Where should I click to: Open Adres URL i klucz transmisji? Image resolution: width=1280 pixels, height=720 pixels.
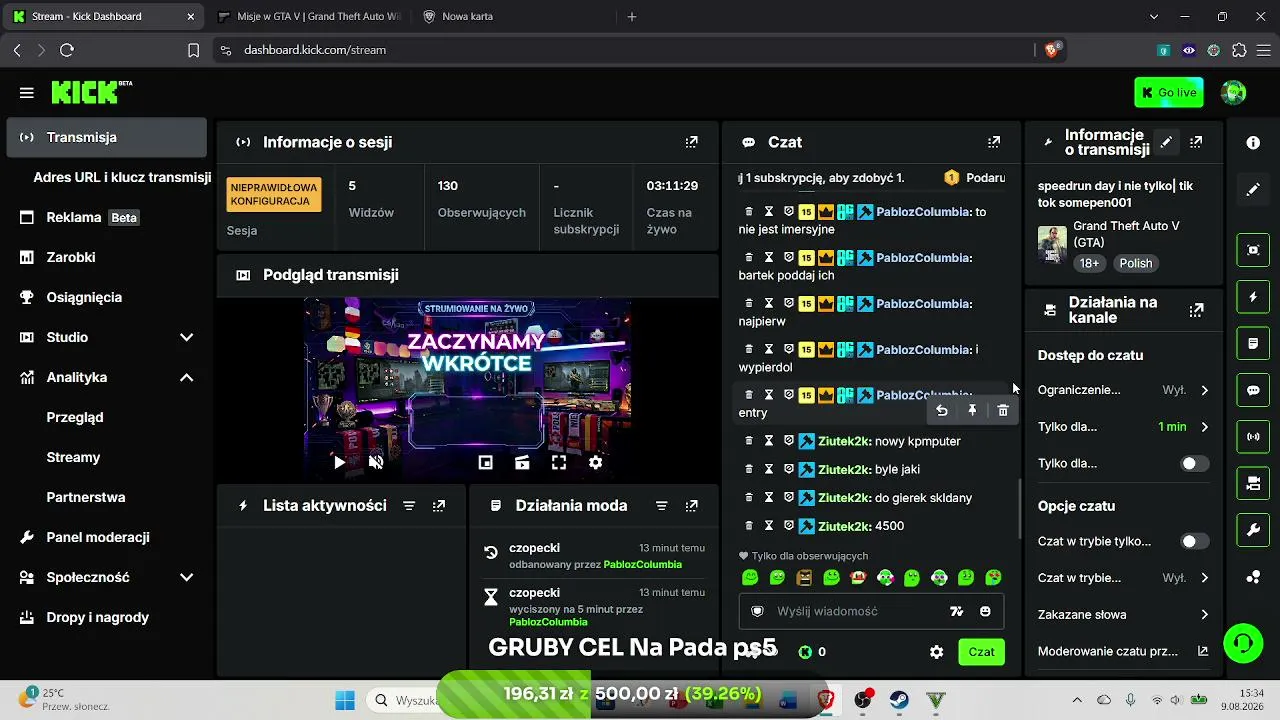point(122,177)
